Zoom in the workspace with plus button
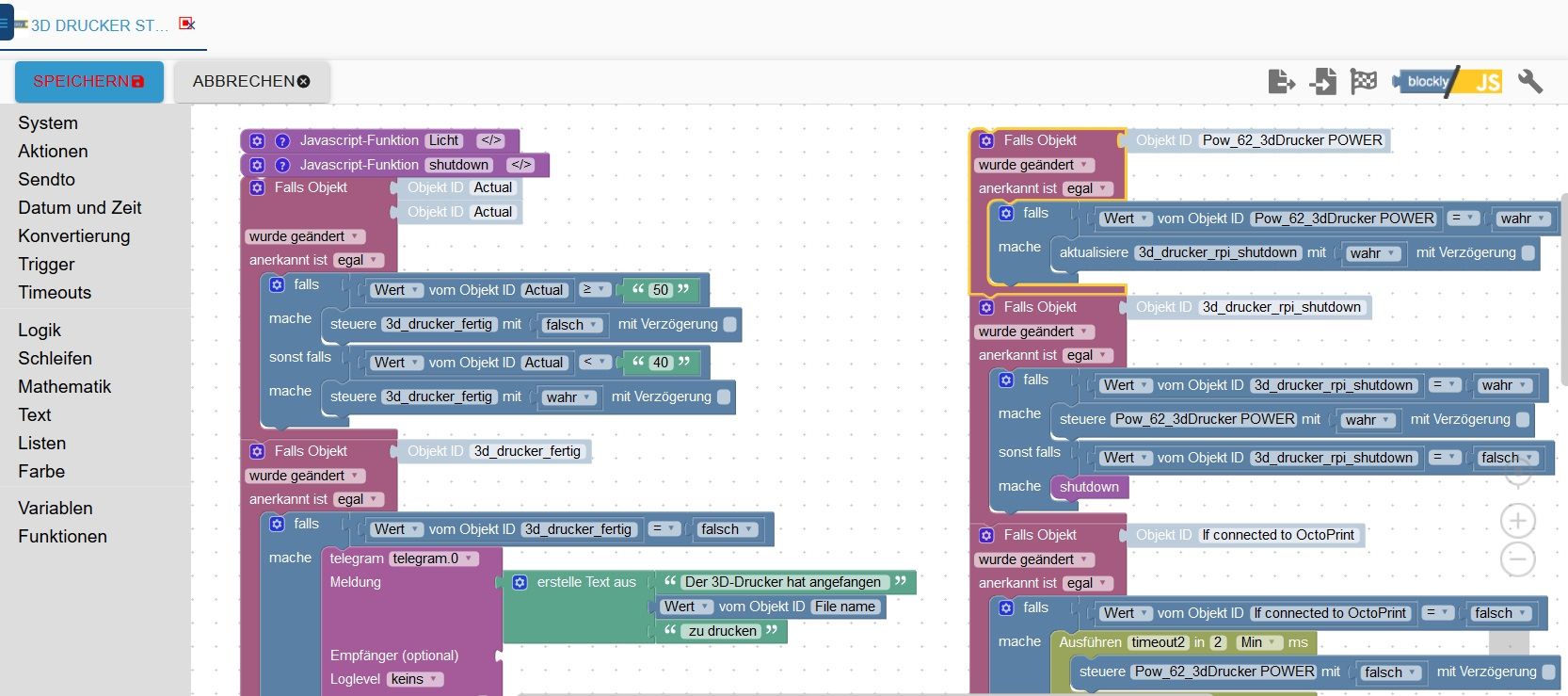Screen dimensions: 1568x696 (x=1517, y=520)
